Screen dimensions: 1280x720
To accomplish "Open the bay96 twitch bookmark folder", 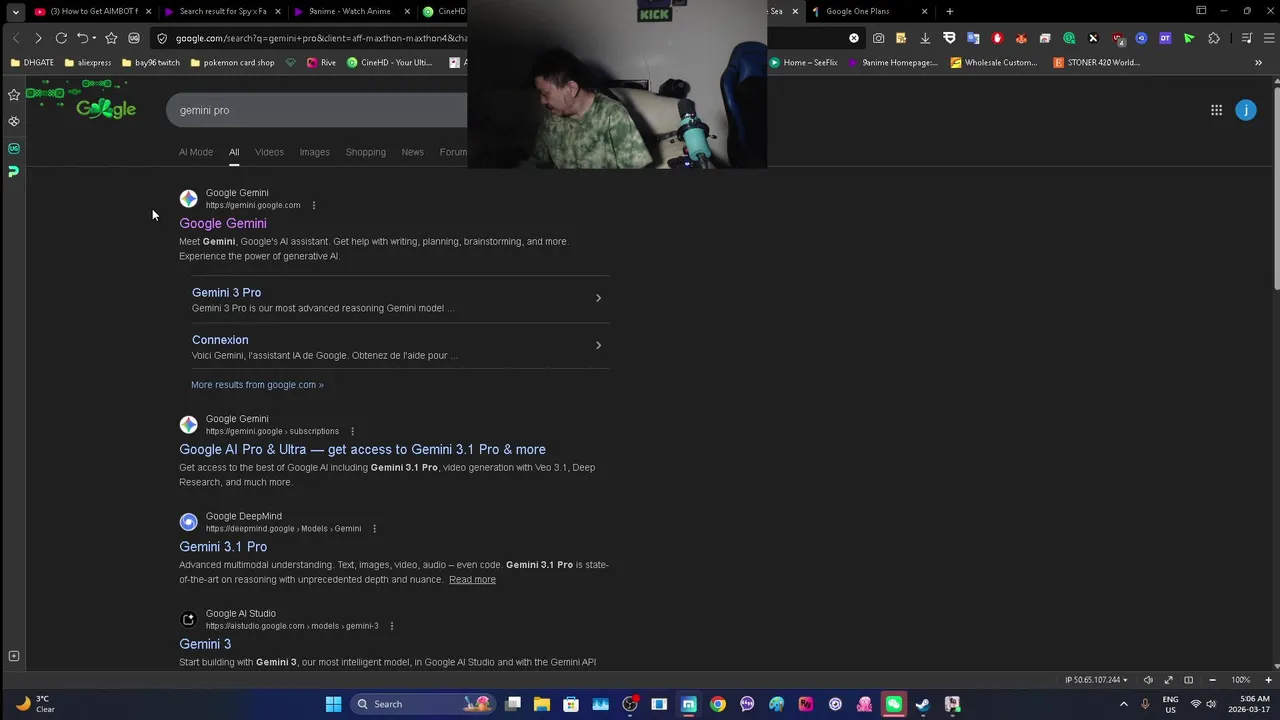I will click(150, 62).
